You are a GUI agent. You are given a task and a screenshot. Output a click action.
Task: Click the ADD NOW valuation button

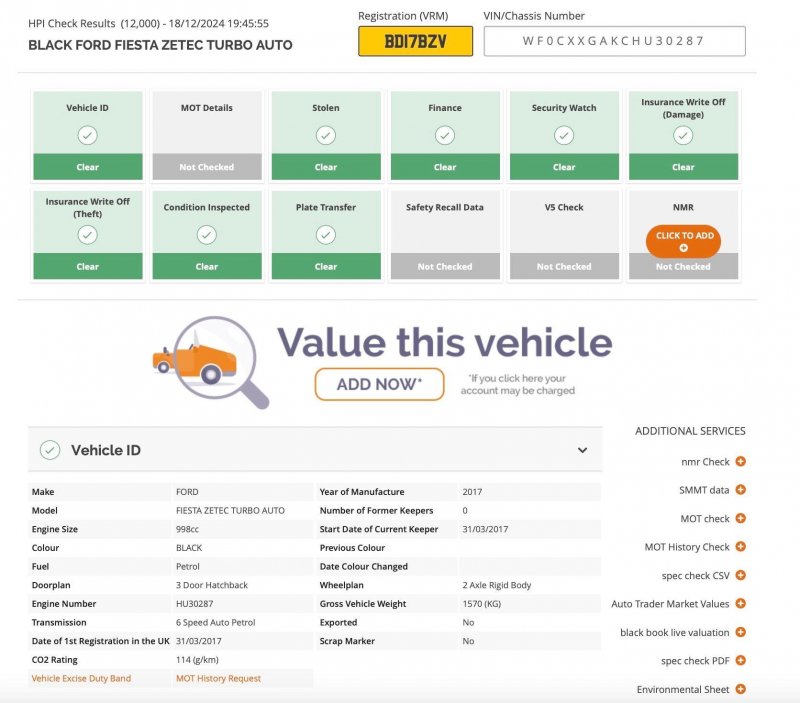380,384
